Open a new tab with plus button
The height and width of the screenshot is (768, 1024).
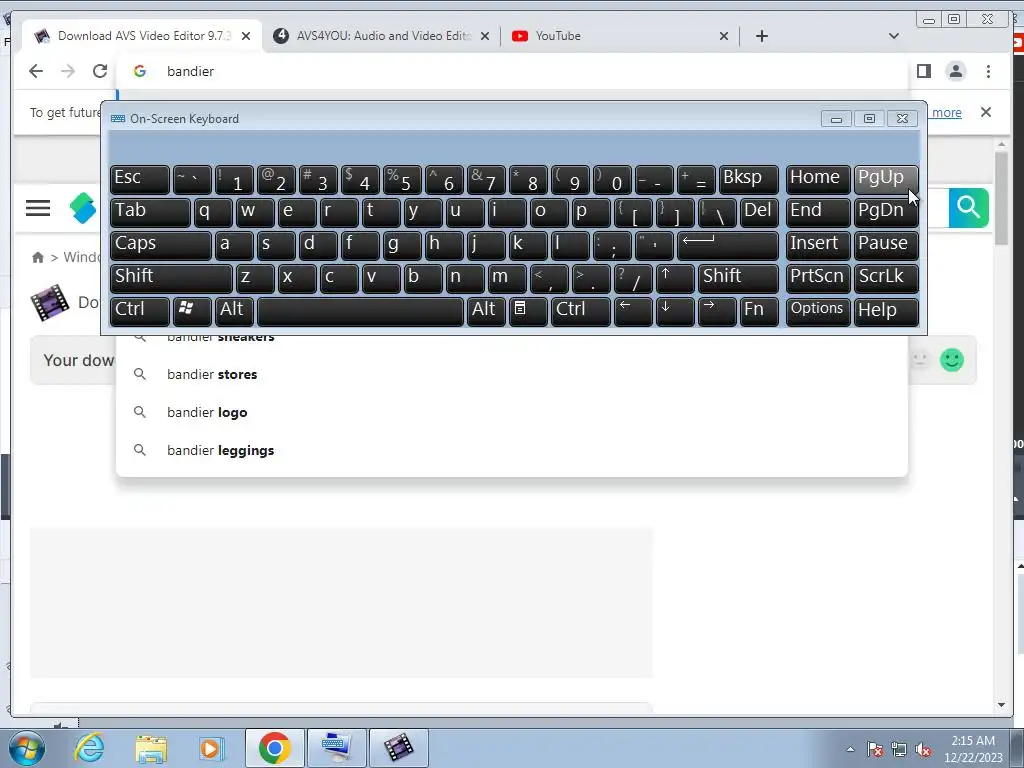pos(761,36)
